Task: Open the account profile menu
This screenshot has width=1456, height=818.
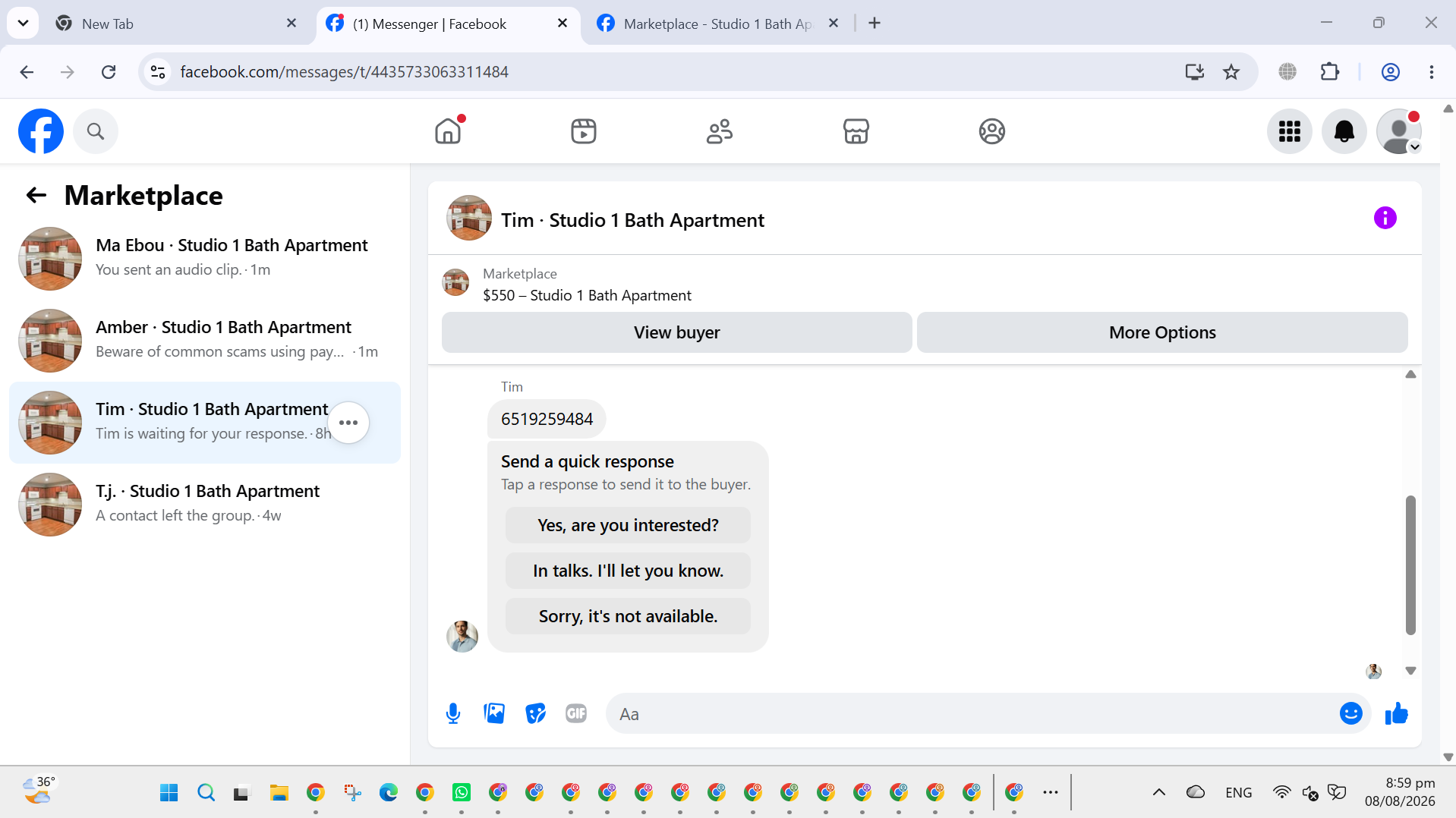Action: pyautogui.click(x=1399, y=131)
